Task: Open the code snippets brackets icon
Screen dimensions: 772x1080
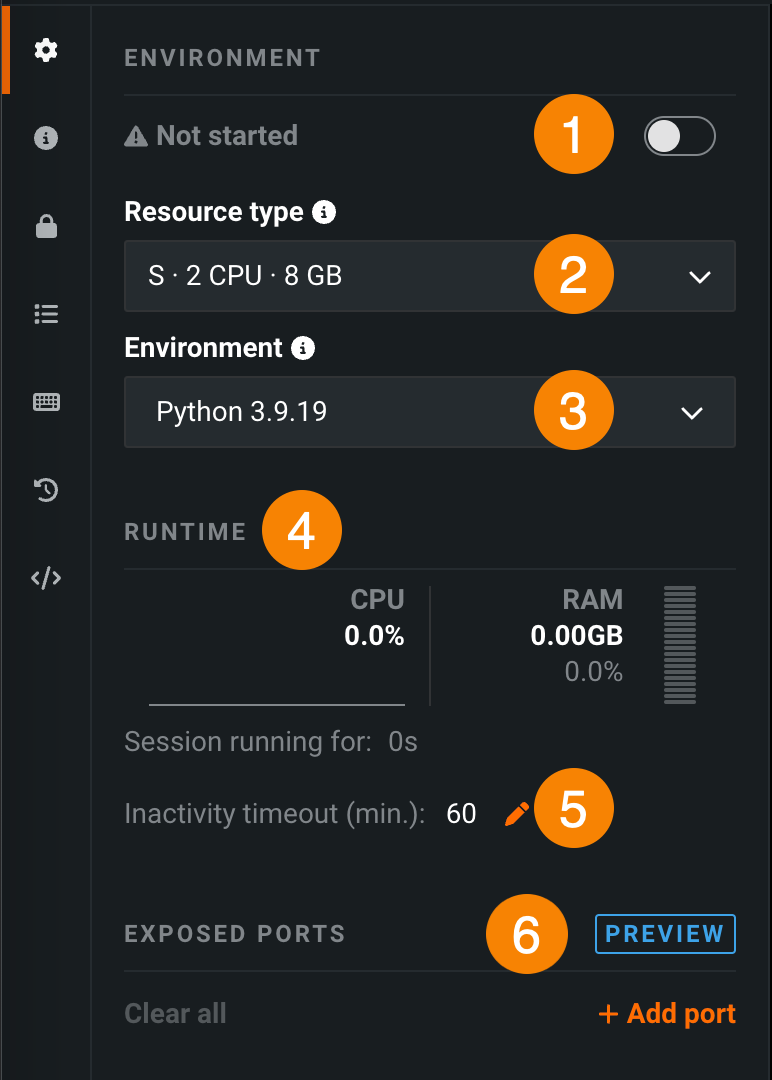Action: [46, 578]
